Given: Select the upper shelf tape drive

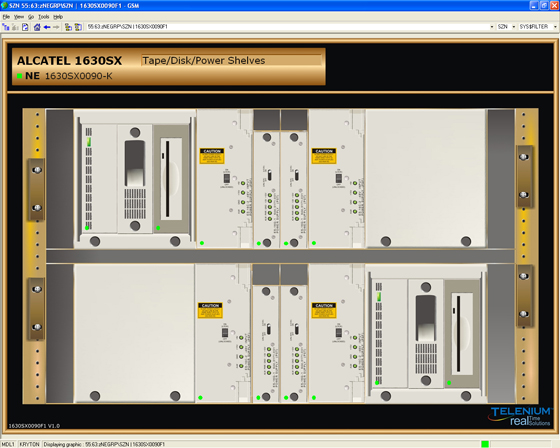Looking at the screenshot, I should pyautogui.click(x=135, y=179).
